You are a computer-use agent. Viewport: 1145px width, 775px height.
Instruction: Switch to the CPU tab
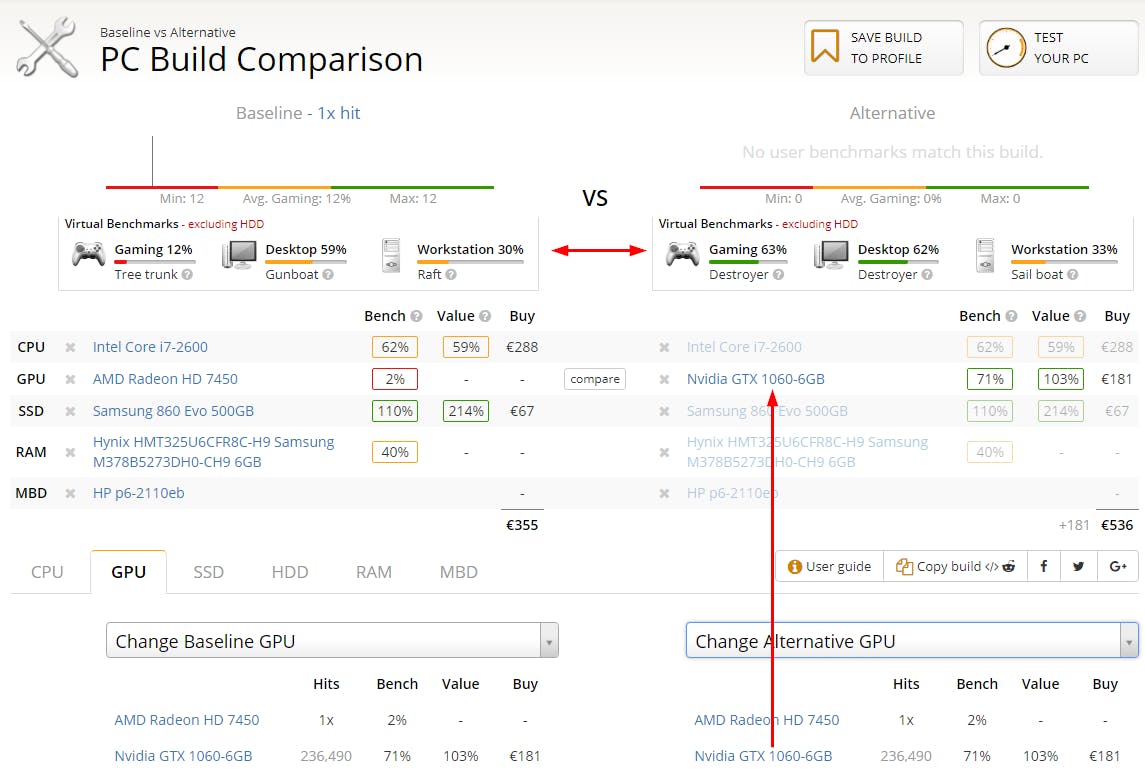[47, 572]
